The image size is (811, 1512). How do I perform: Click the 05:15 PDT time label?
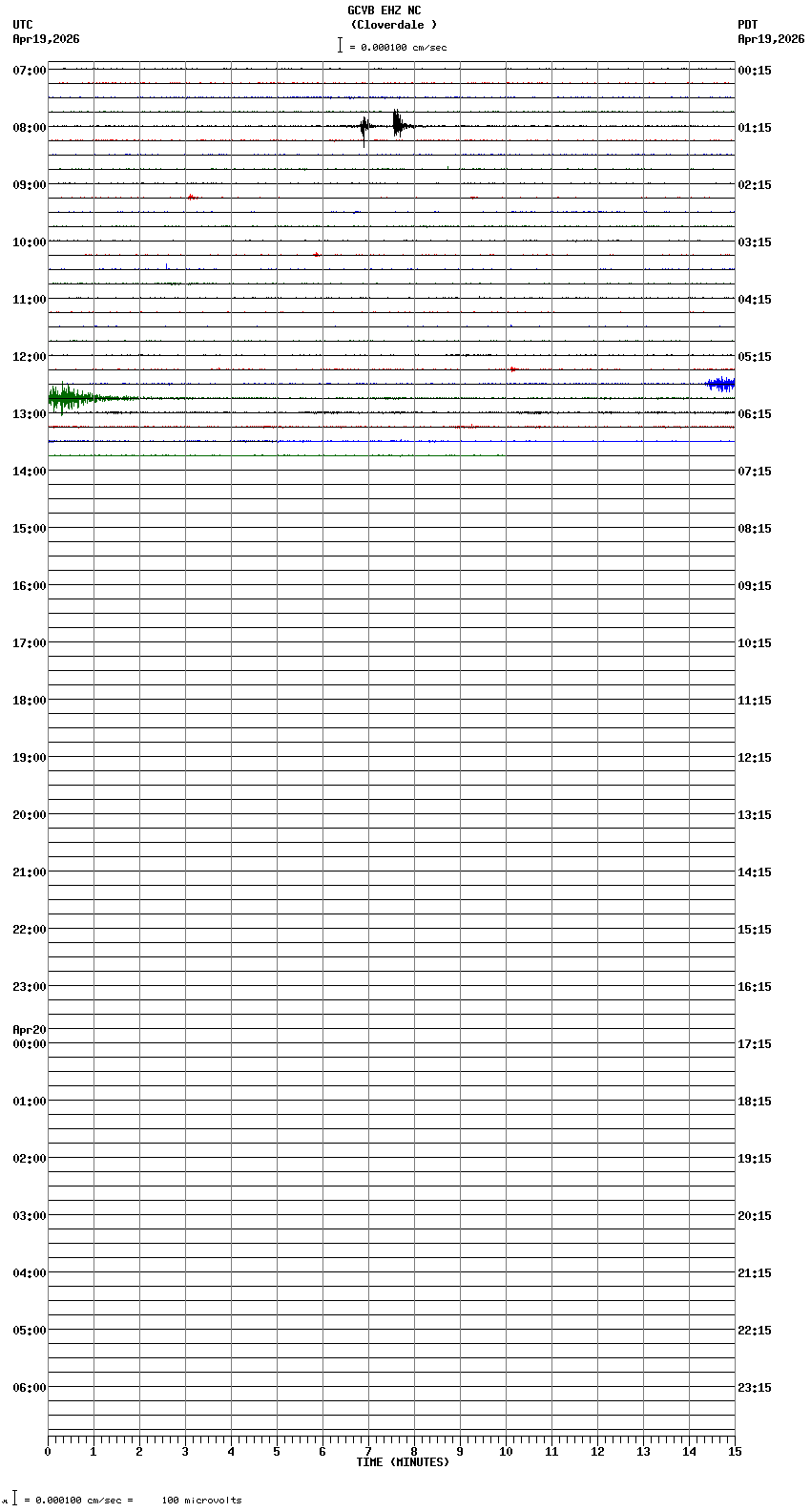click(755, 357)
